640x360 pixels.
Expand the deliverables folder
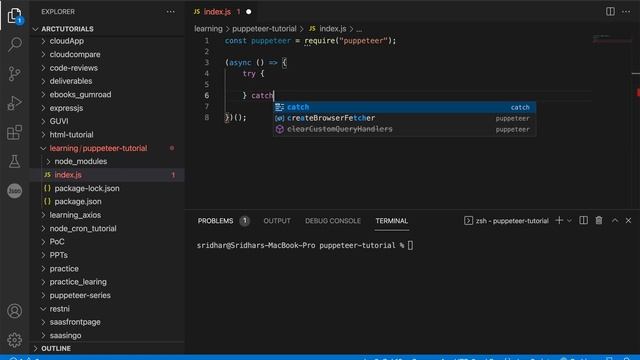(x=71, y=81)
